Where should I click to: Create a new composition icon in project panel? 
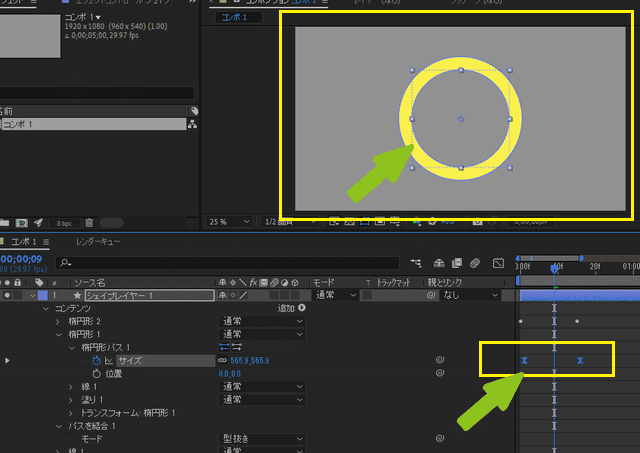point(22,223)
